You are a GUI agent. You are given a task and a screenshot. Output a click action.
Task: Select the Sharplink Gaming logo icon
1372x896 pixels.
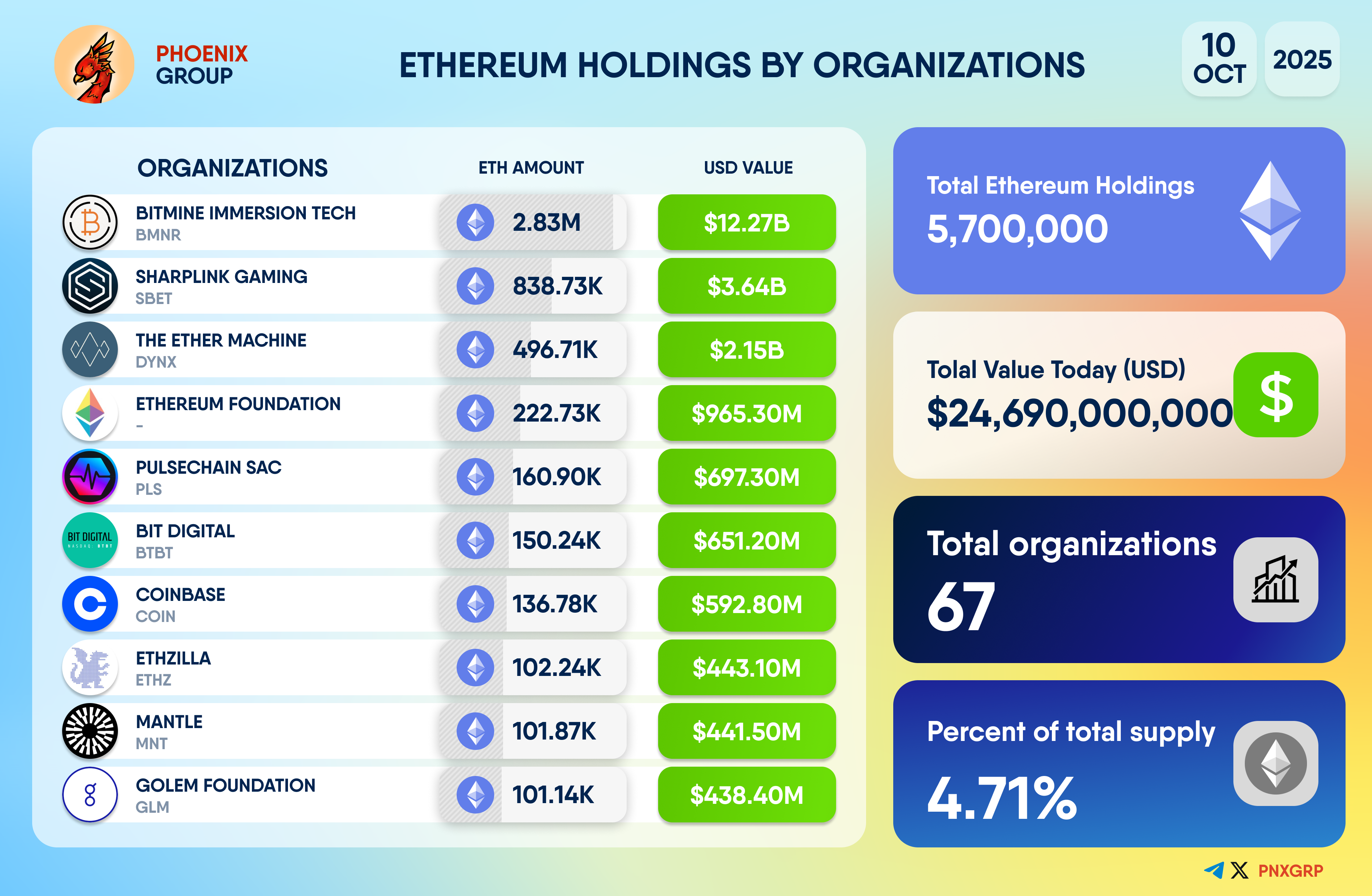click(90, 286)
